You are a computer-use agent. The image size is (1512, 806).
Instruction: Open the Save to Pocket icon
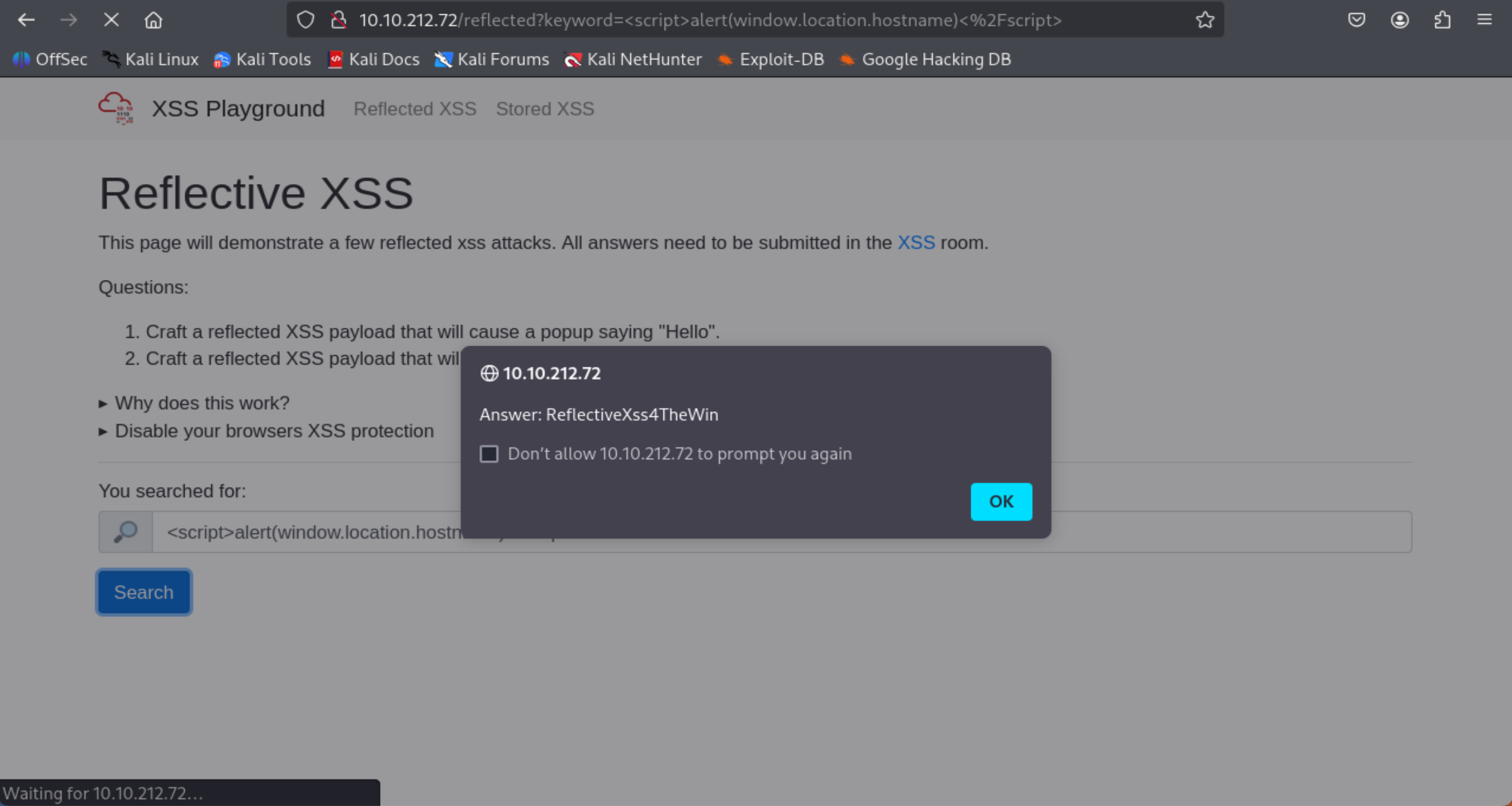click(1356, 20)
